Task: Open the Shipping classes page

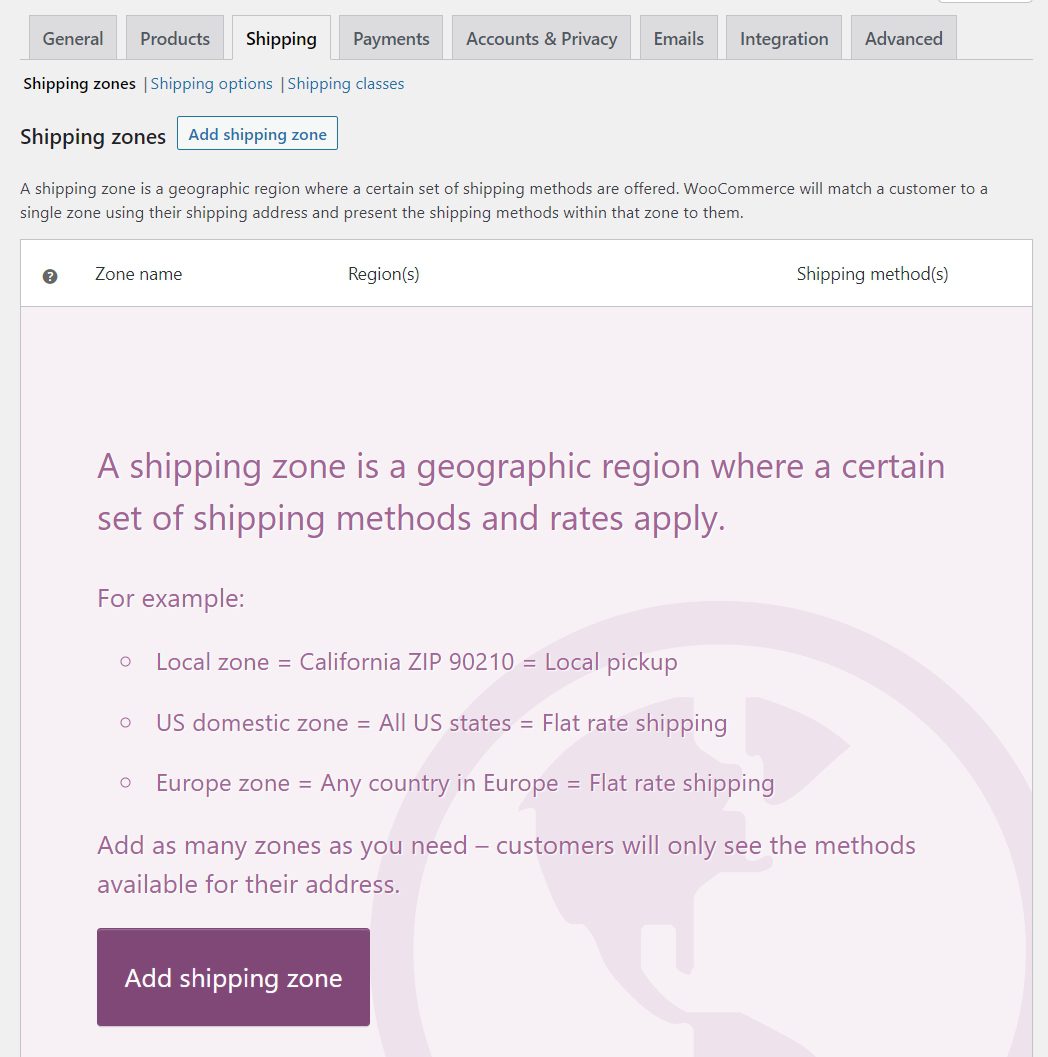Action: coord(345,84)
